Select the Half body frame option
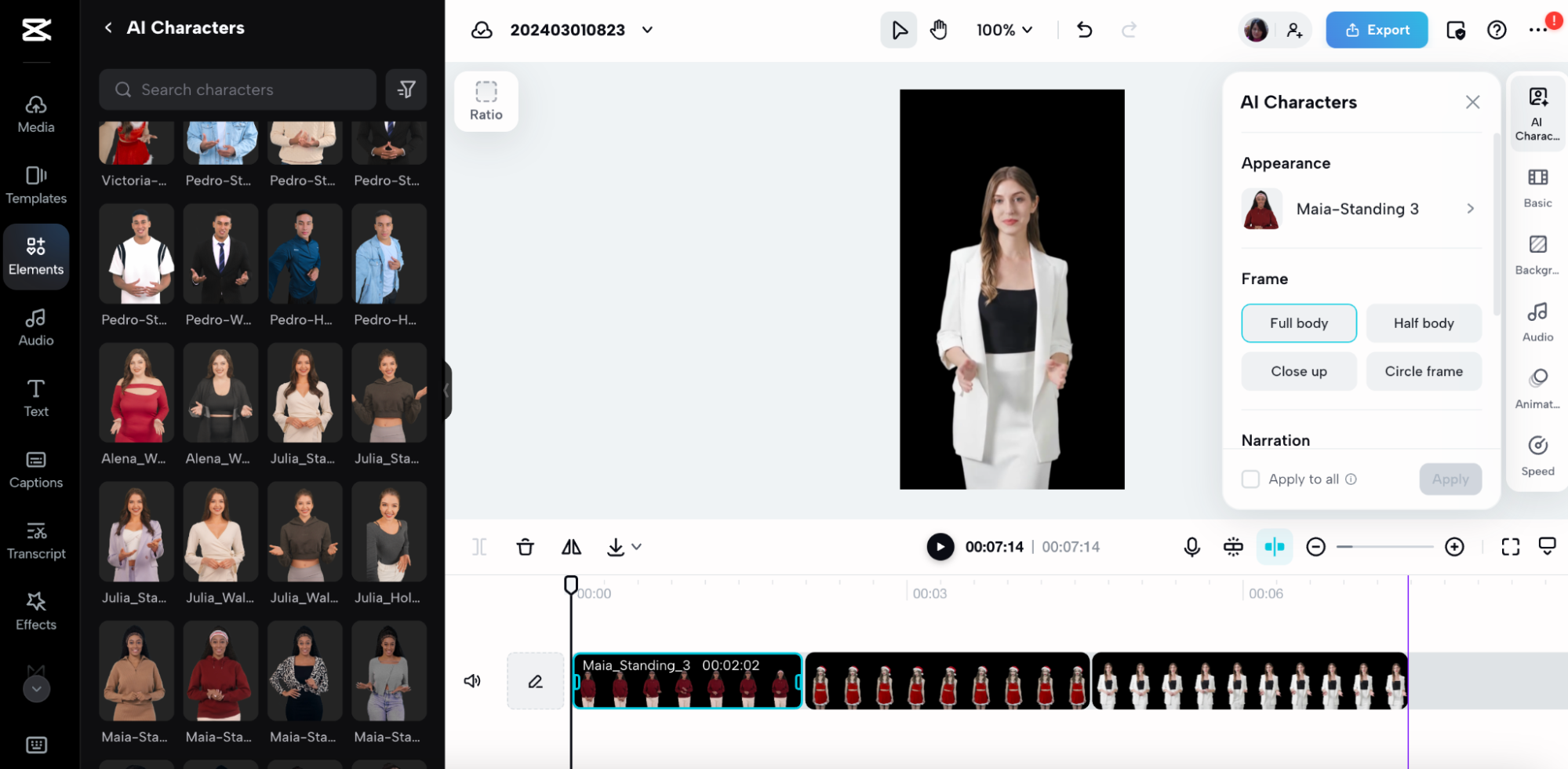The height and width of the screenshot is (769, 1568). coord(1423,323)
